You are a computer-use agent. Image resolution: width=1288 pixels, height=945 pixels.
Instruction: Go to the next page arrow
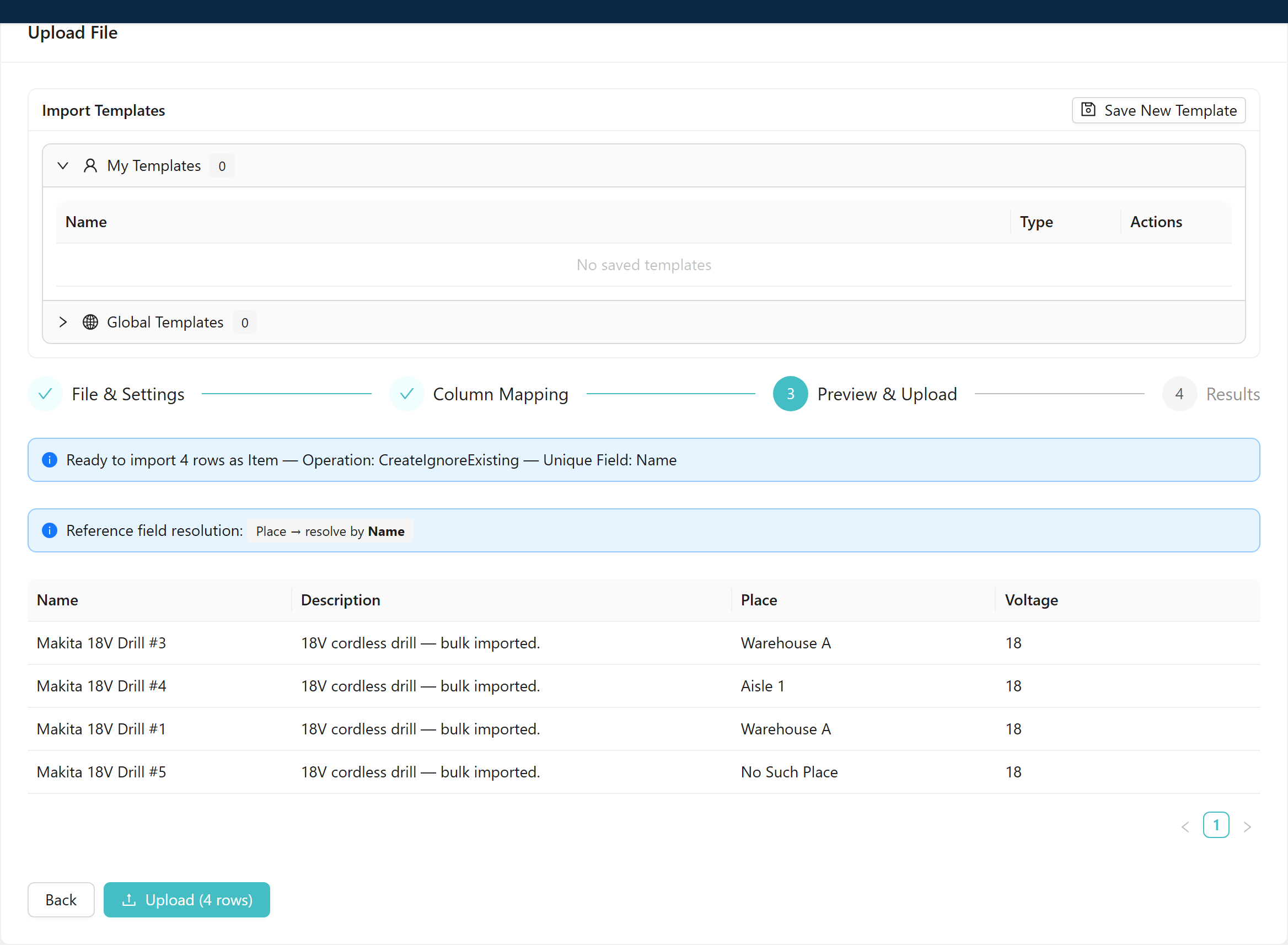pyautogui.click(x=1247, y=826)
